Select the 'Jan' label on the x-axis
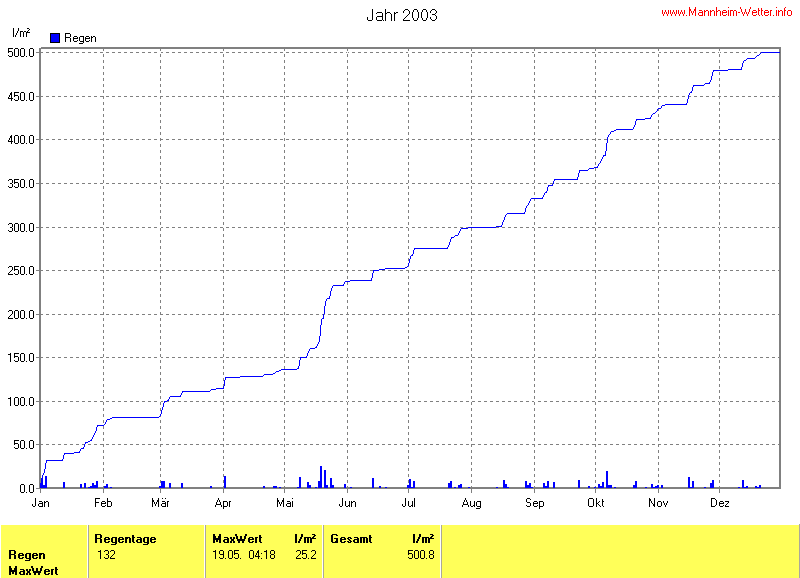Screen dimensions: 800x578 coord(42,503)
